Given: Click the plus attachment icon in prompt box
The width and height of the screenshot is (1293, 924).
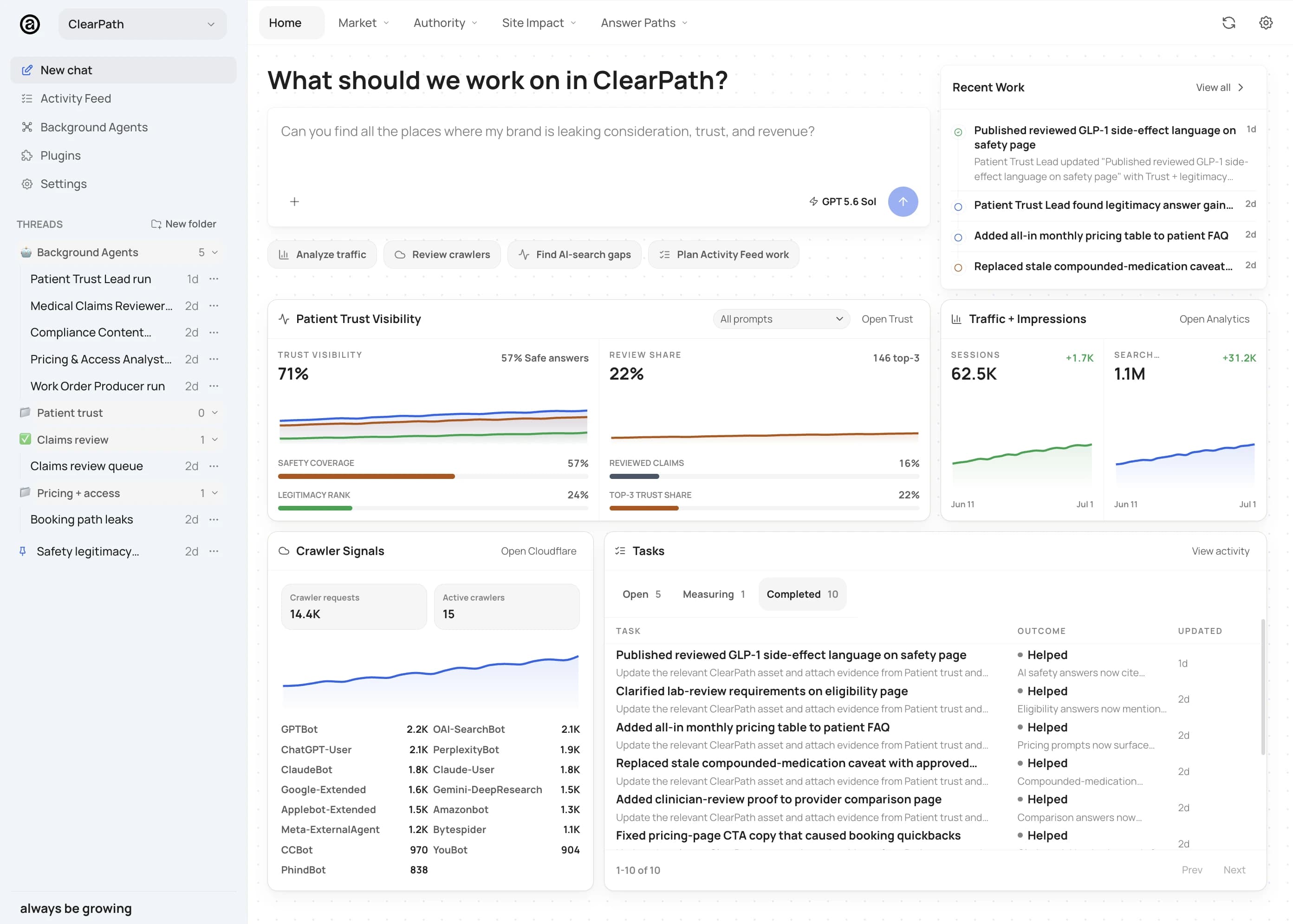Looking at the screenshot, I should (x=294, y=201).
